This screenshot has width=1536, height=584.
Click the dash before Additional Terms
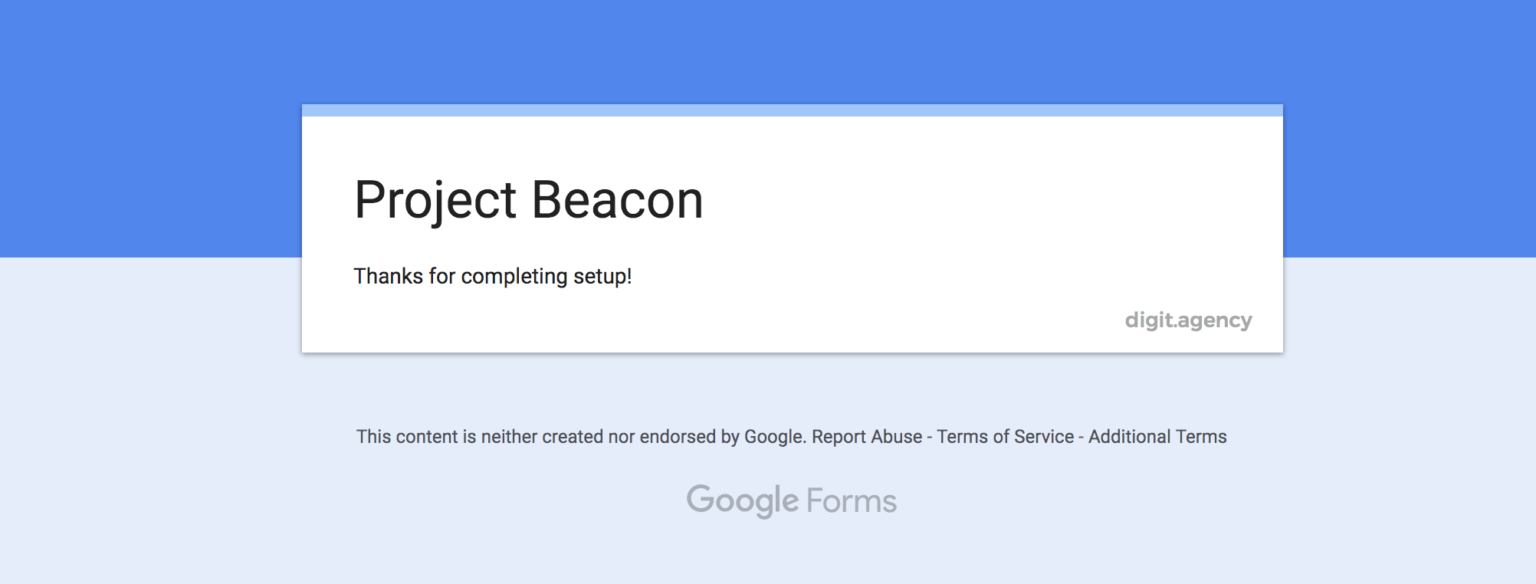1080,437
